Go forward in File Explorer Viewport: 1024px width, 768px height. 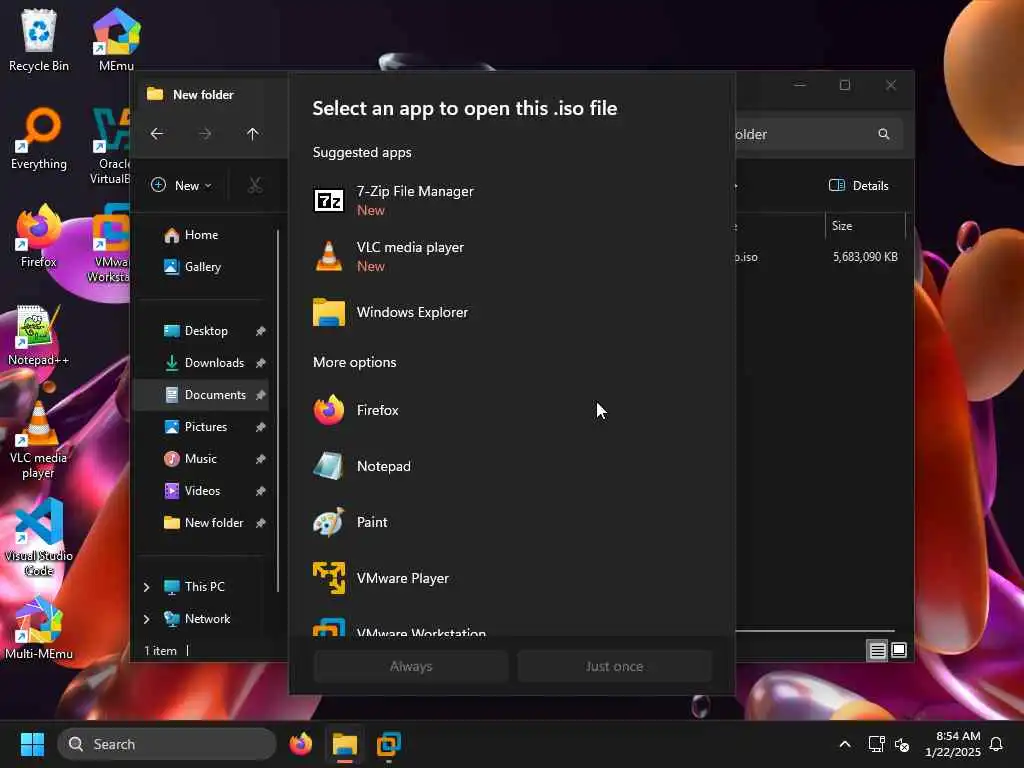[205, 134]
